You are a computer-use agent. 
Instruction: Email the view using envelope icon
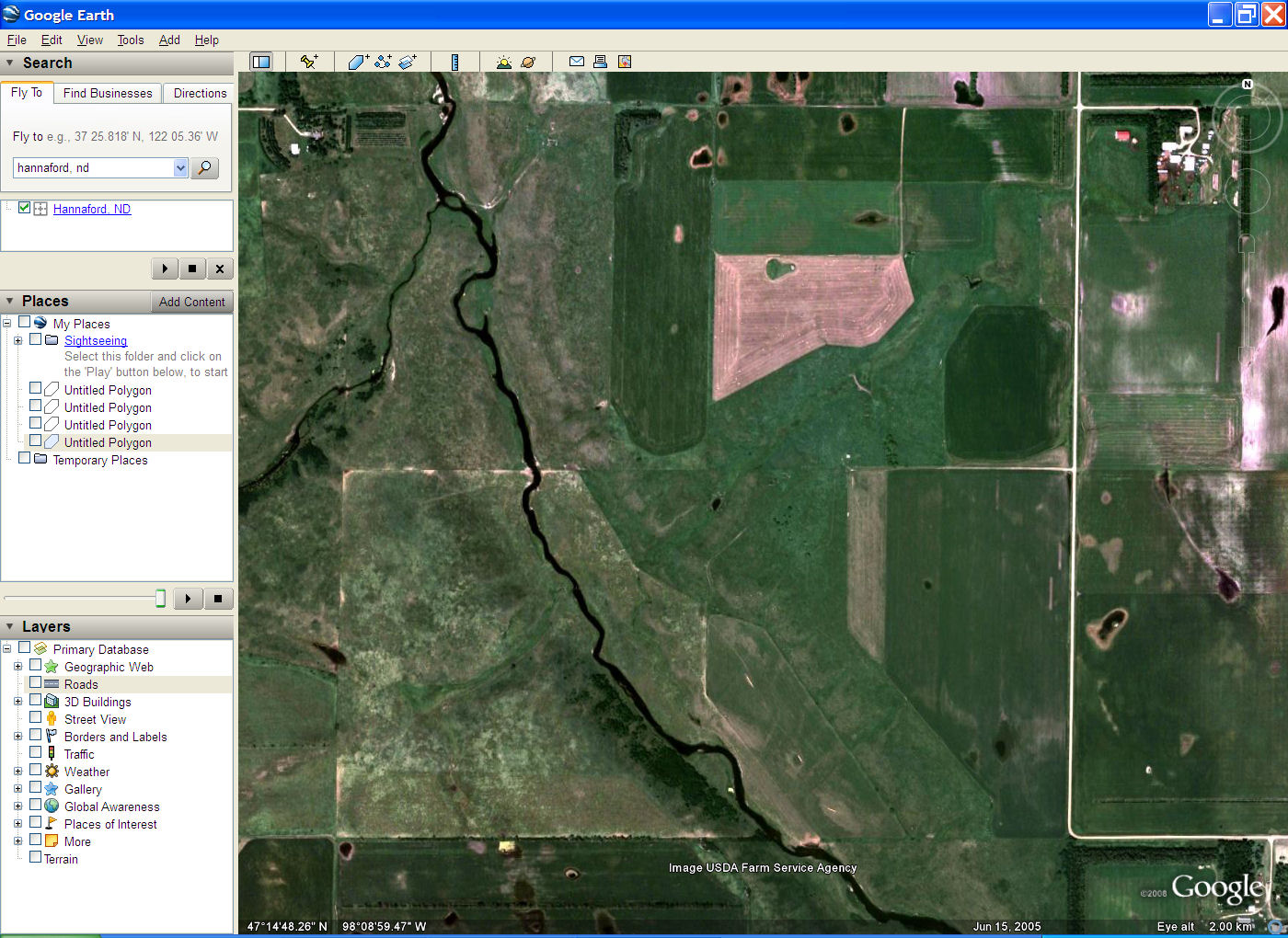[577, 62]
